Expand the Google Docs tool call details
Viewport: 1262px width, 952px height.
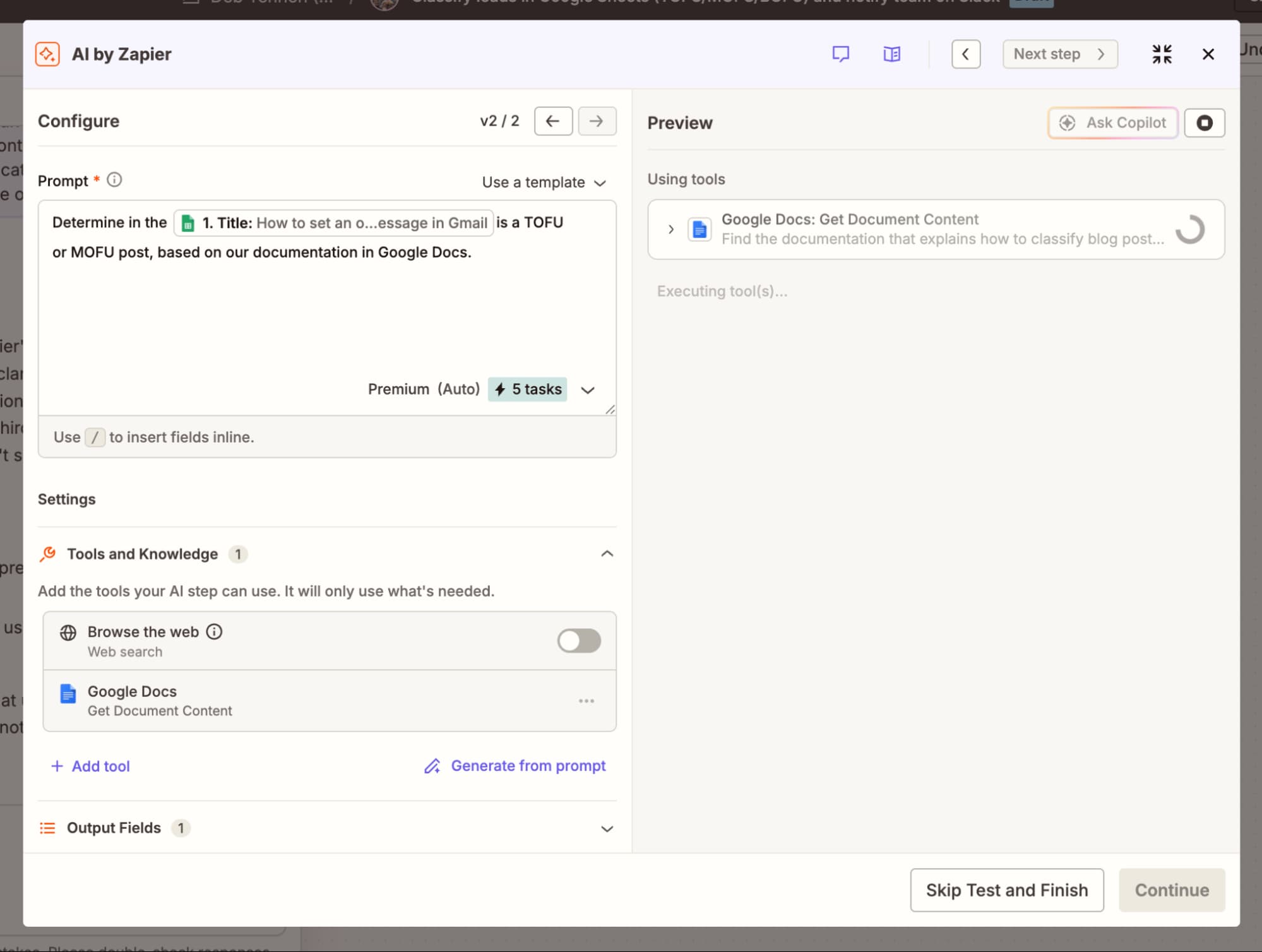coord(670,229)
